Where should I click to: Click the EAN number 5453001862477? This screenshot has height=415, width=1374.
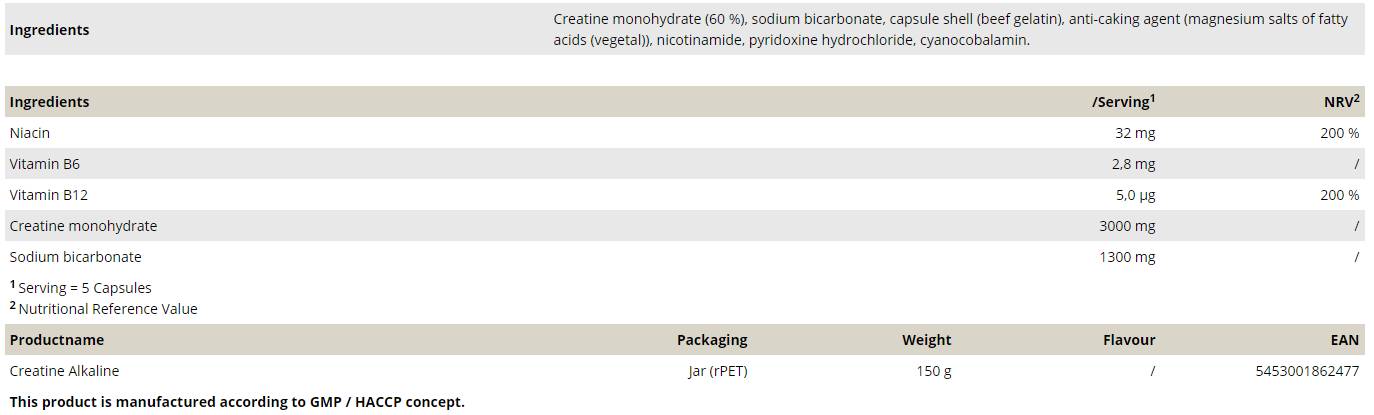1306,371
